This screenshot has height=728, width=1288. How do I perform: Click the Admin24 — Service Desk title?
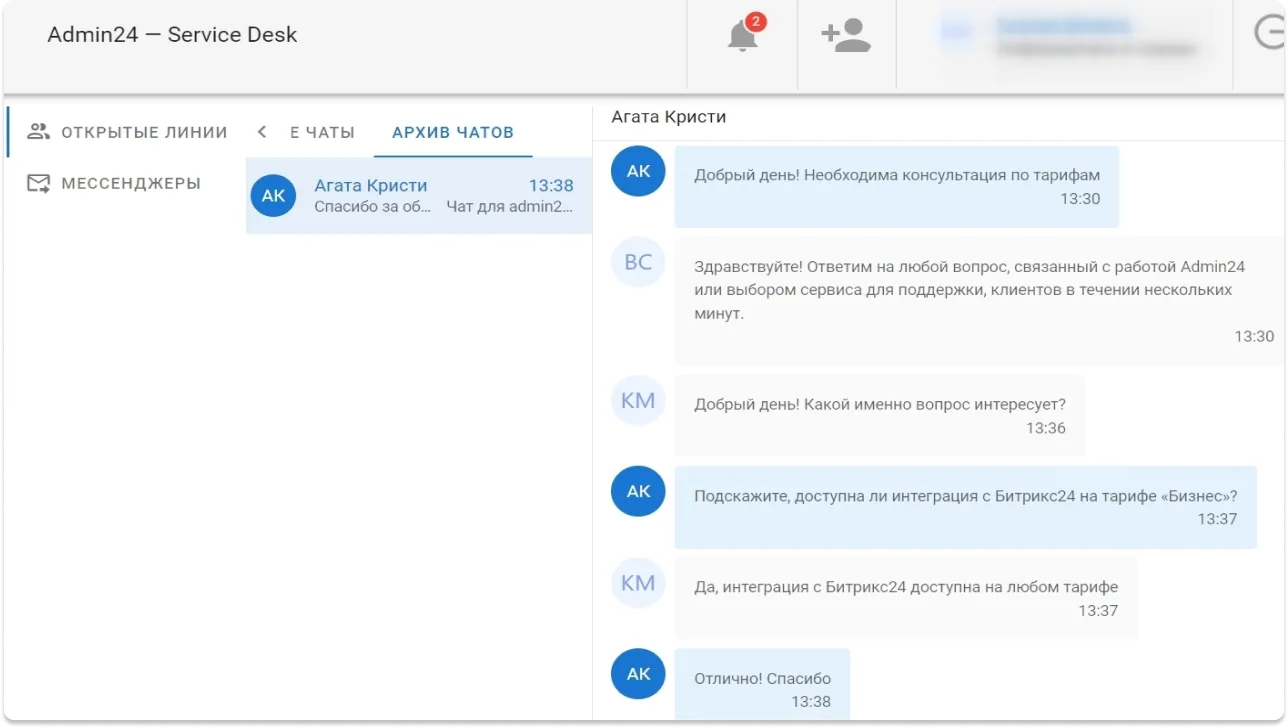point(172,34)
